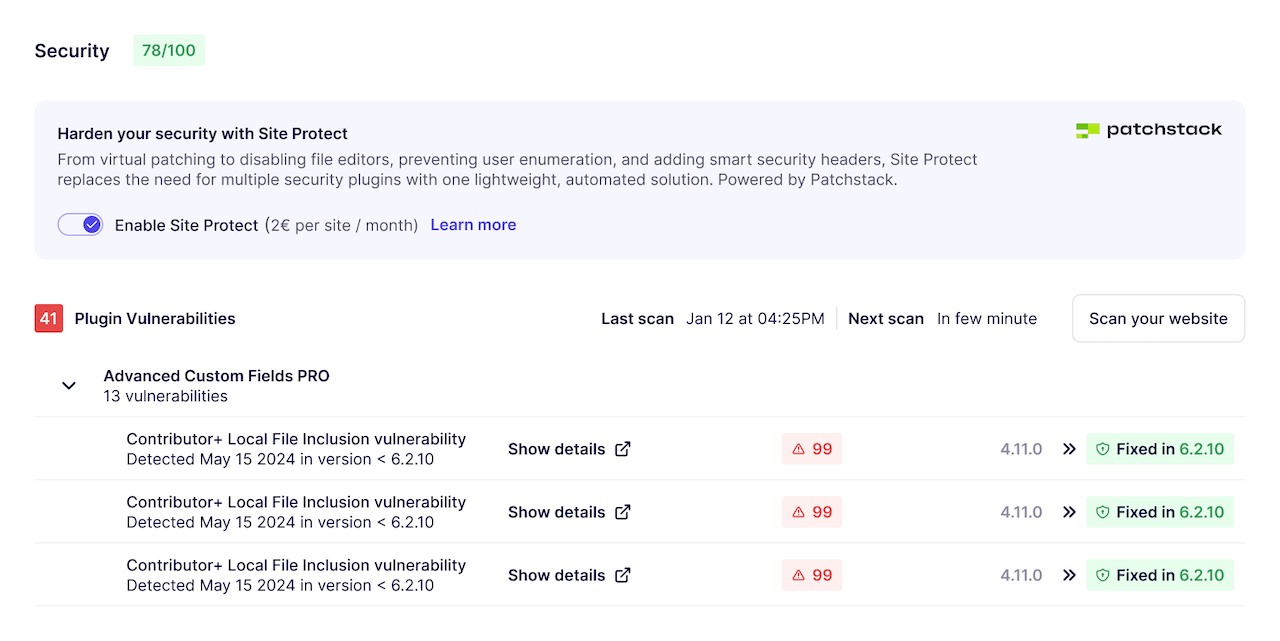Disable the Site Protect toggle
The height and width of the screenshot is (641, 1280).
80,225
